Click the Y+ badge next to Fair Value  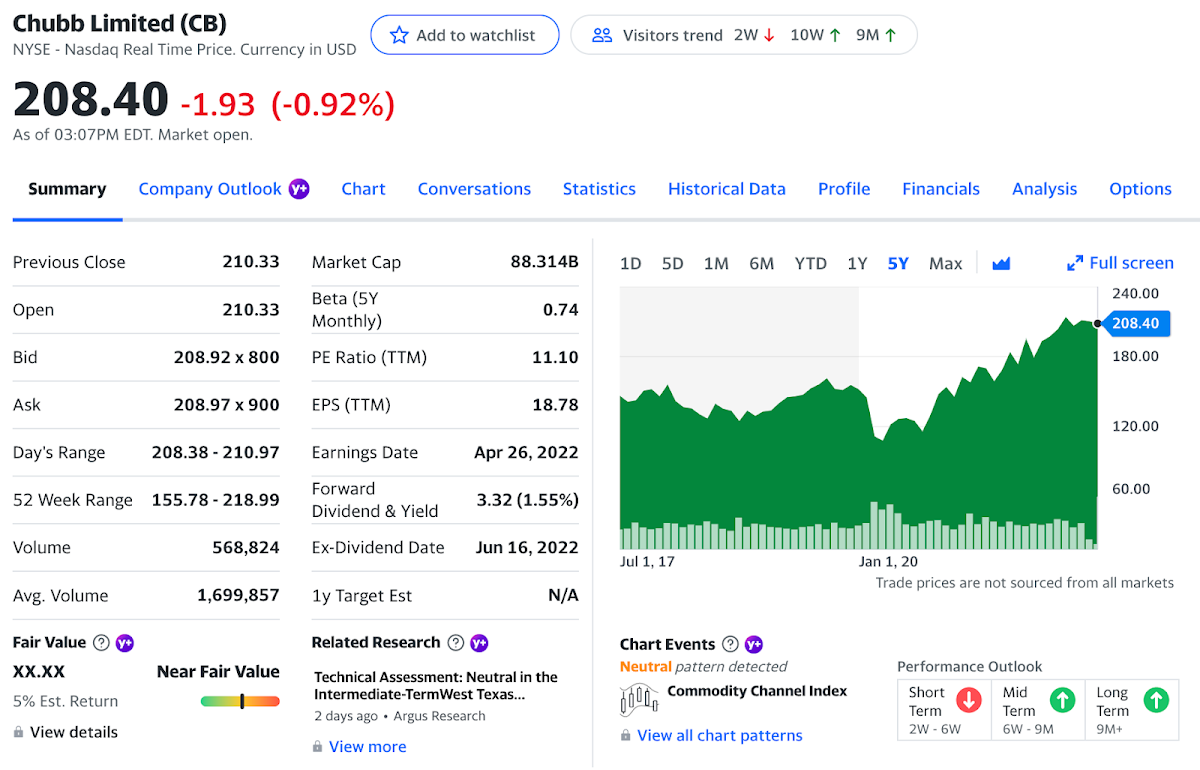pyautogui.click(x=125, y=643)
